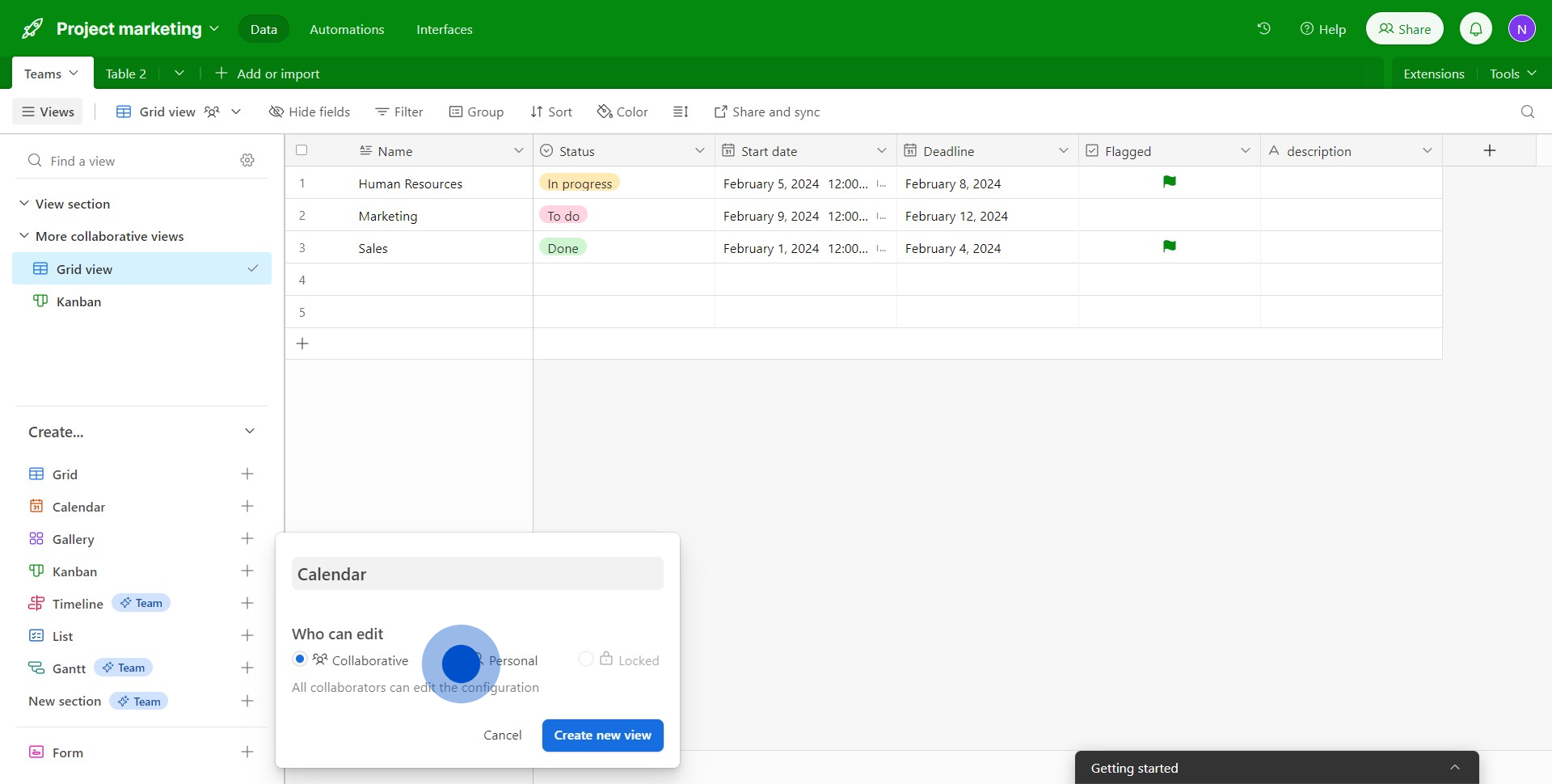Click the Calendar view name field
Screen dimensions: 1552x784
pos(477,574)
